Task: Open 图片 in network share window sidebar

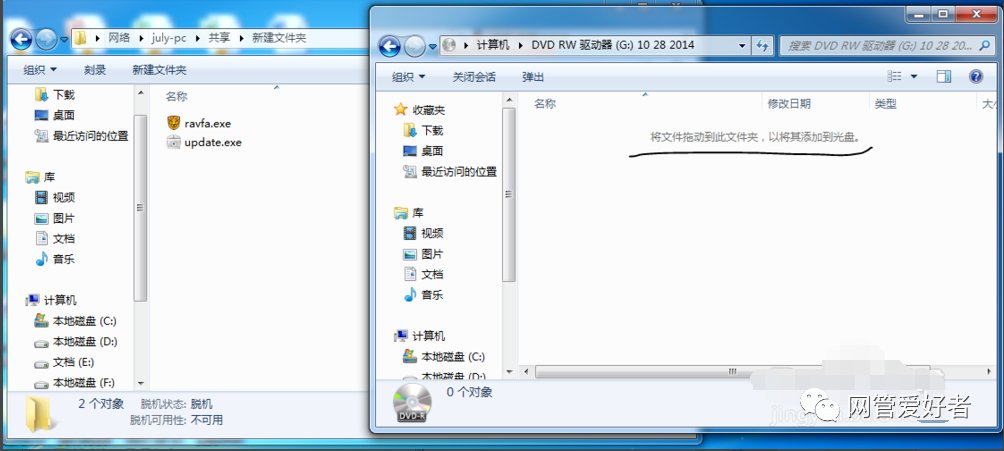Action: click(x=54, y=218)
